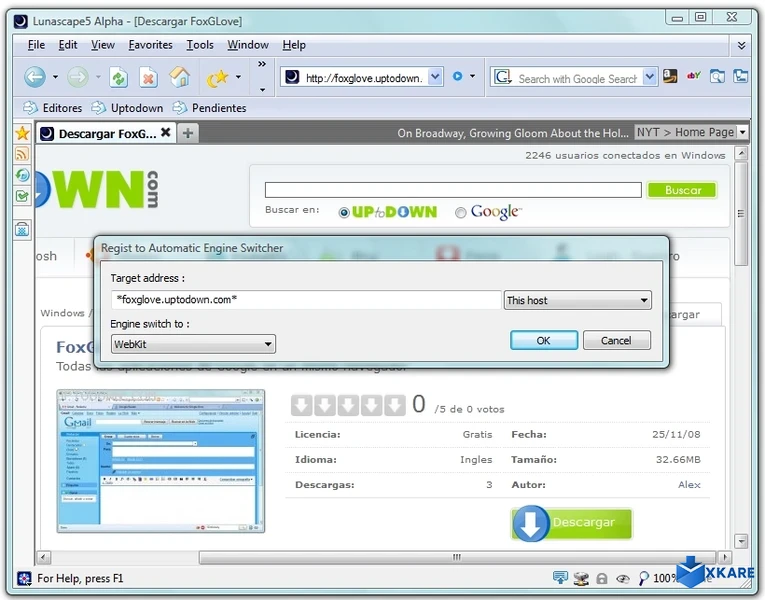Click the green Descargar download button

tap(572, 523)
